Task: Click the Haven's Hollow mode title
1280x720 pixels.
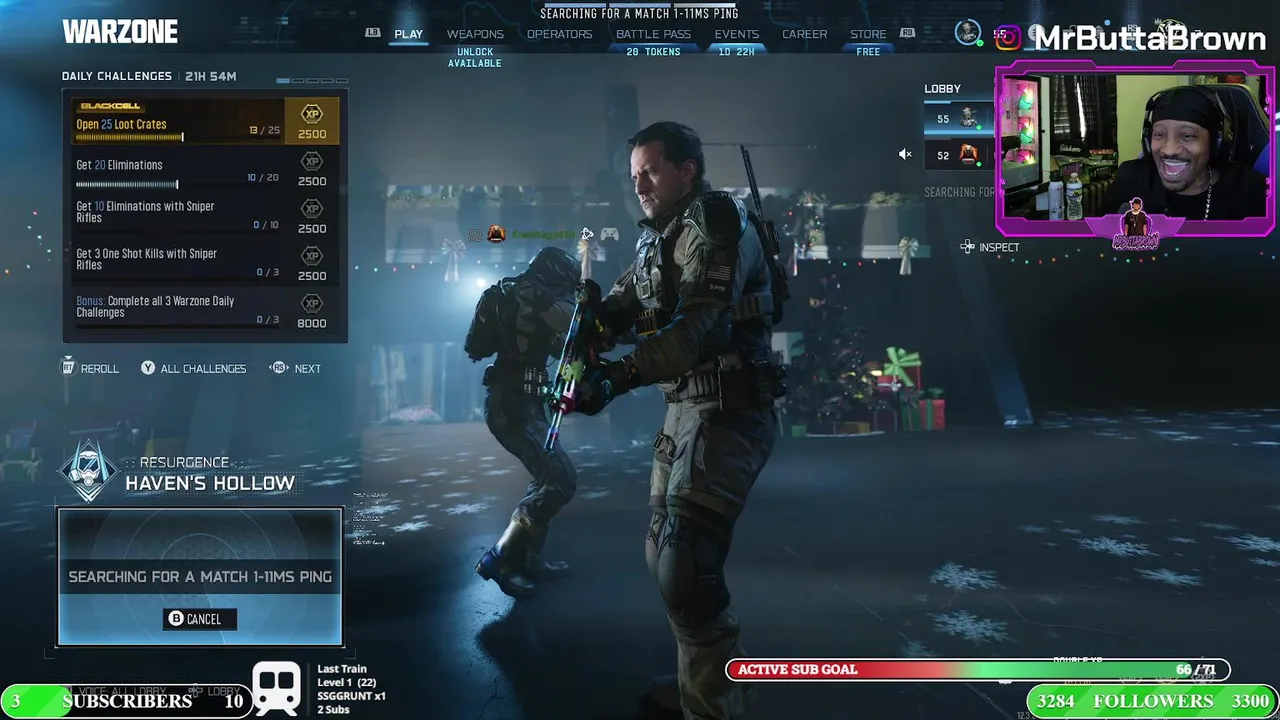Action: (210, 484)
